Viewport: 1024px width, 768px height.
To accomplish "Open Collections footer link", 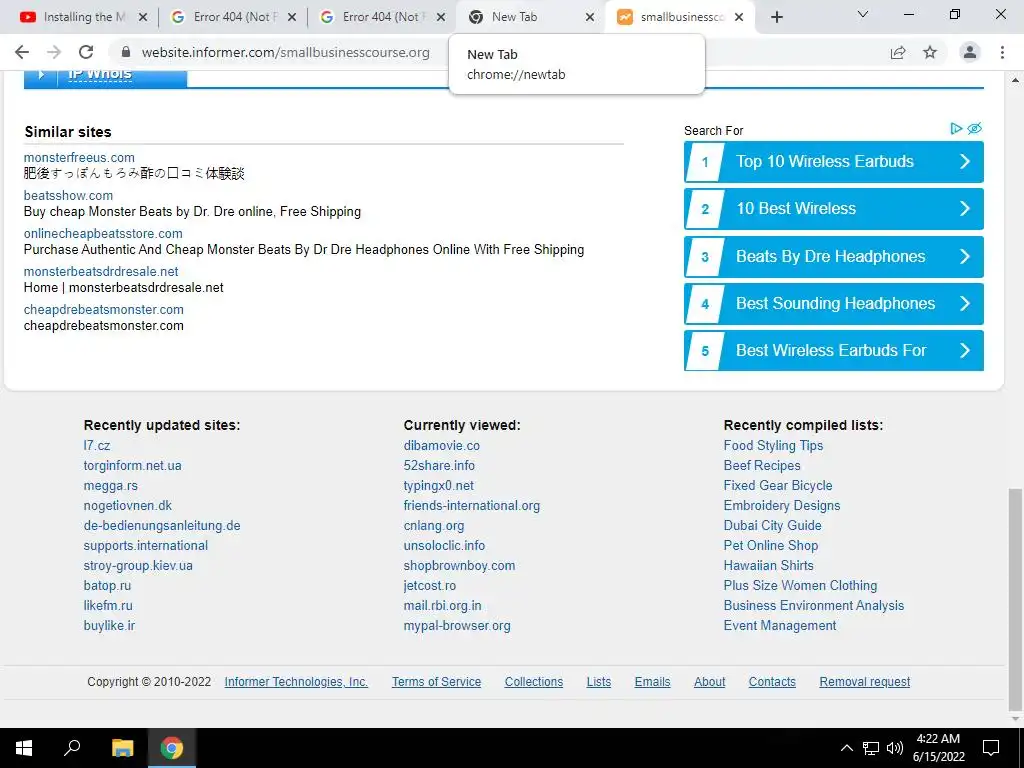I will [534, 682].
